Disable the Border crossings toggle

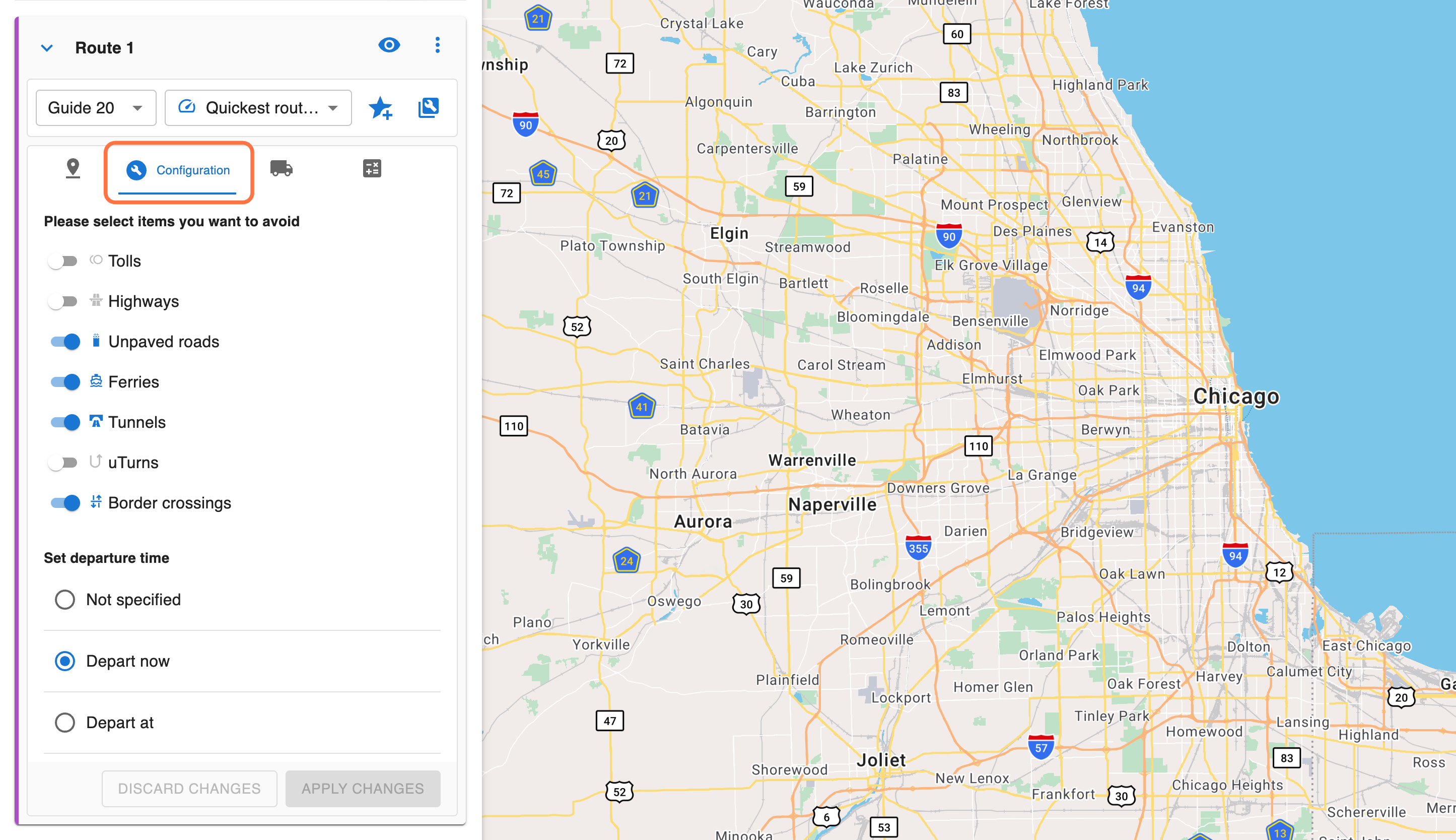tap(65, 503)
